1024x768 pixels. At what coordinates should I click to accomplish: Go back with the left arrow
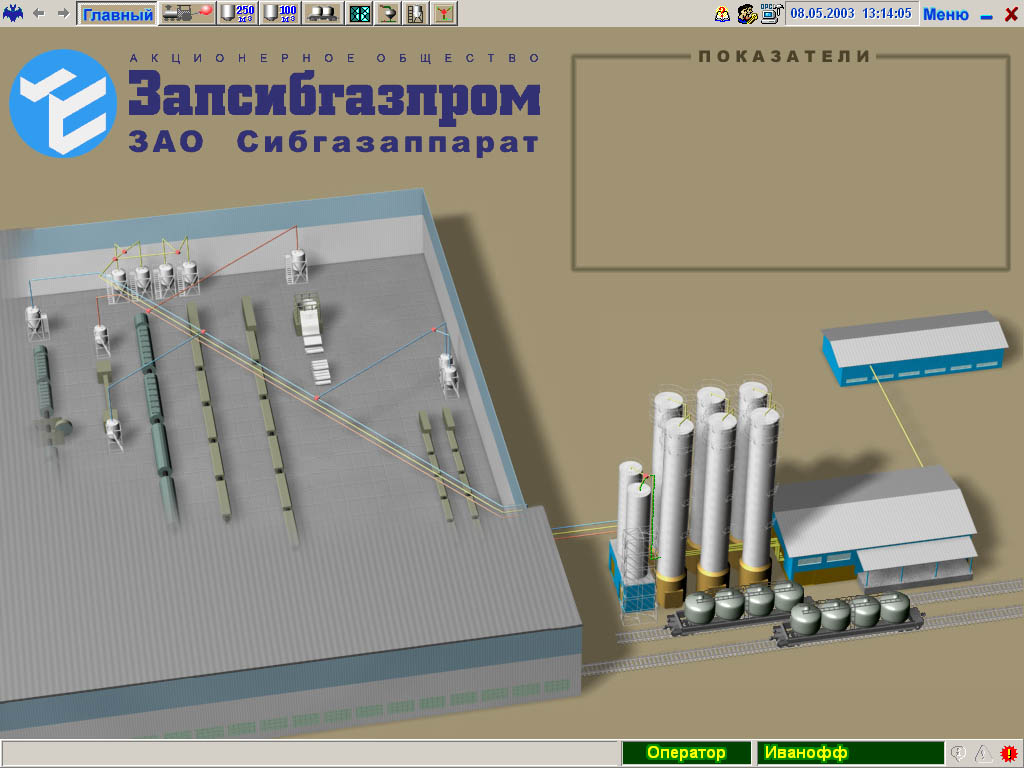point(39,13)
